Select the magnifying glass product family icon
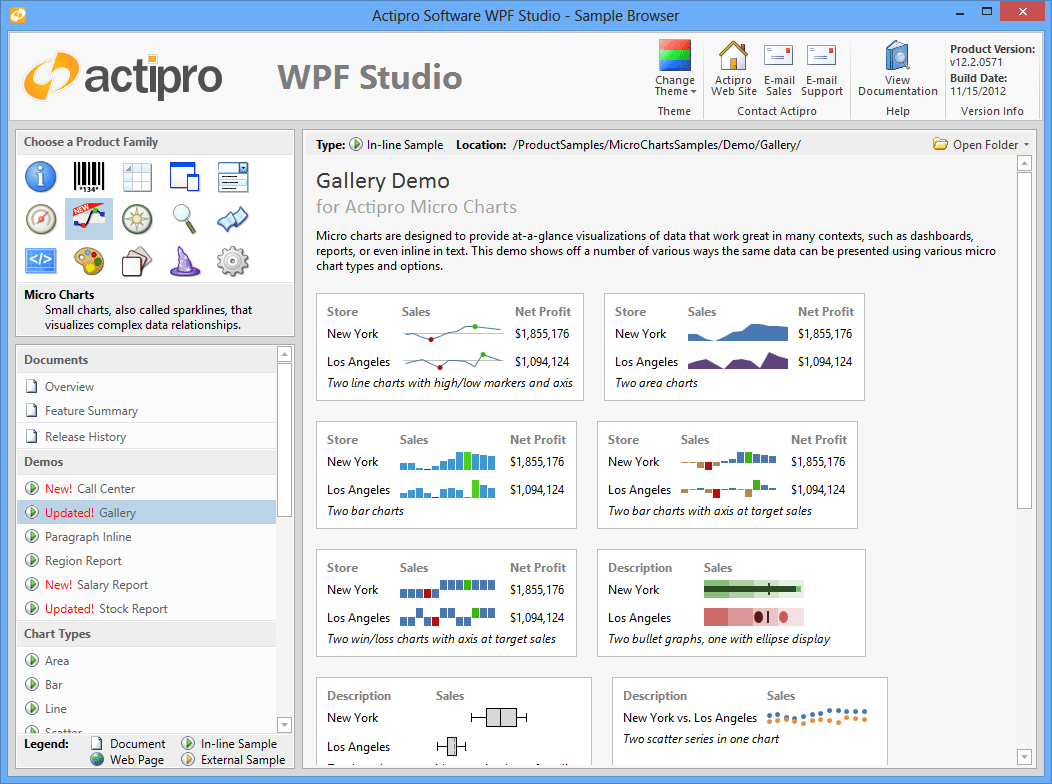This screenshot has height=784, width=1052. click(x=185, y=219)
